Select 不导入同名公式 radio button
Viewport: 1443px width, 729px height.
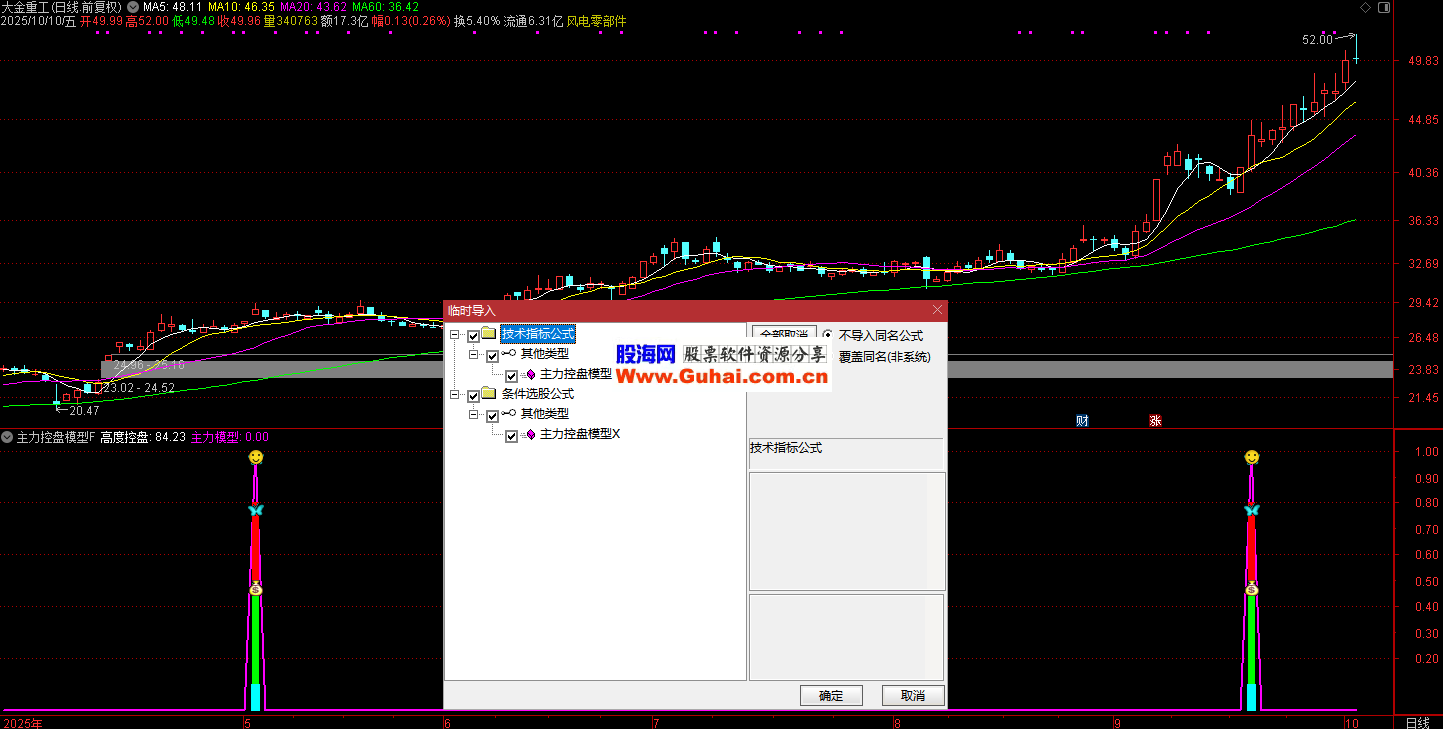click(x=827, y=336)
